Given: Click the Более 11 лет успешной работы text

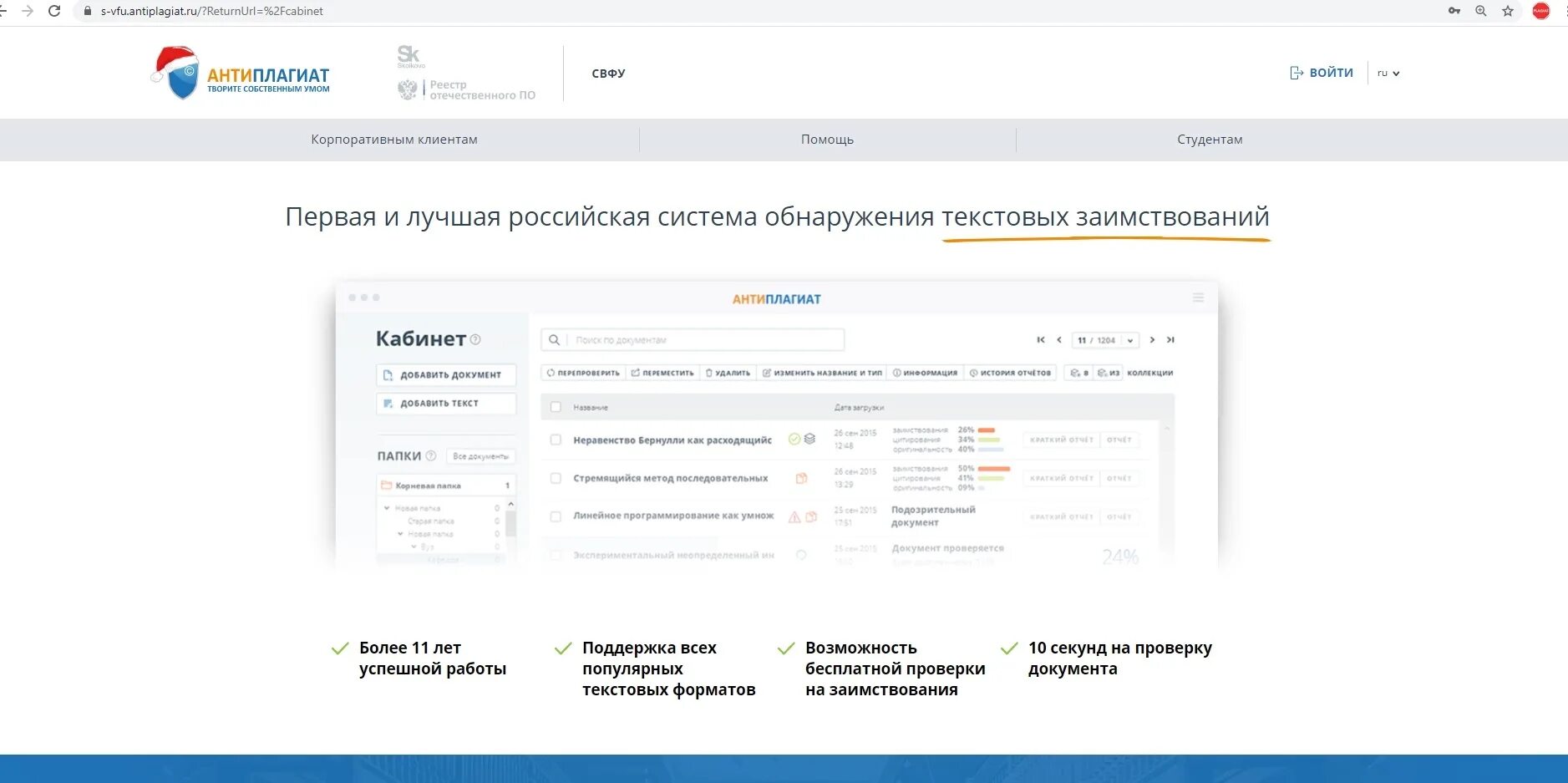Looking at the screenshot, I should coord(433,658).
